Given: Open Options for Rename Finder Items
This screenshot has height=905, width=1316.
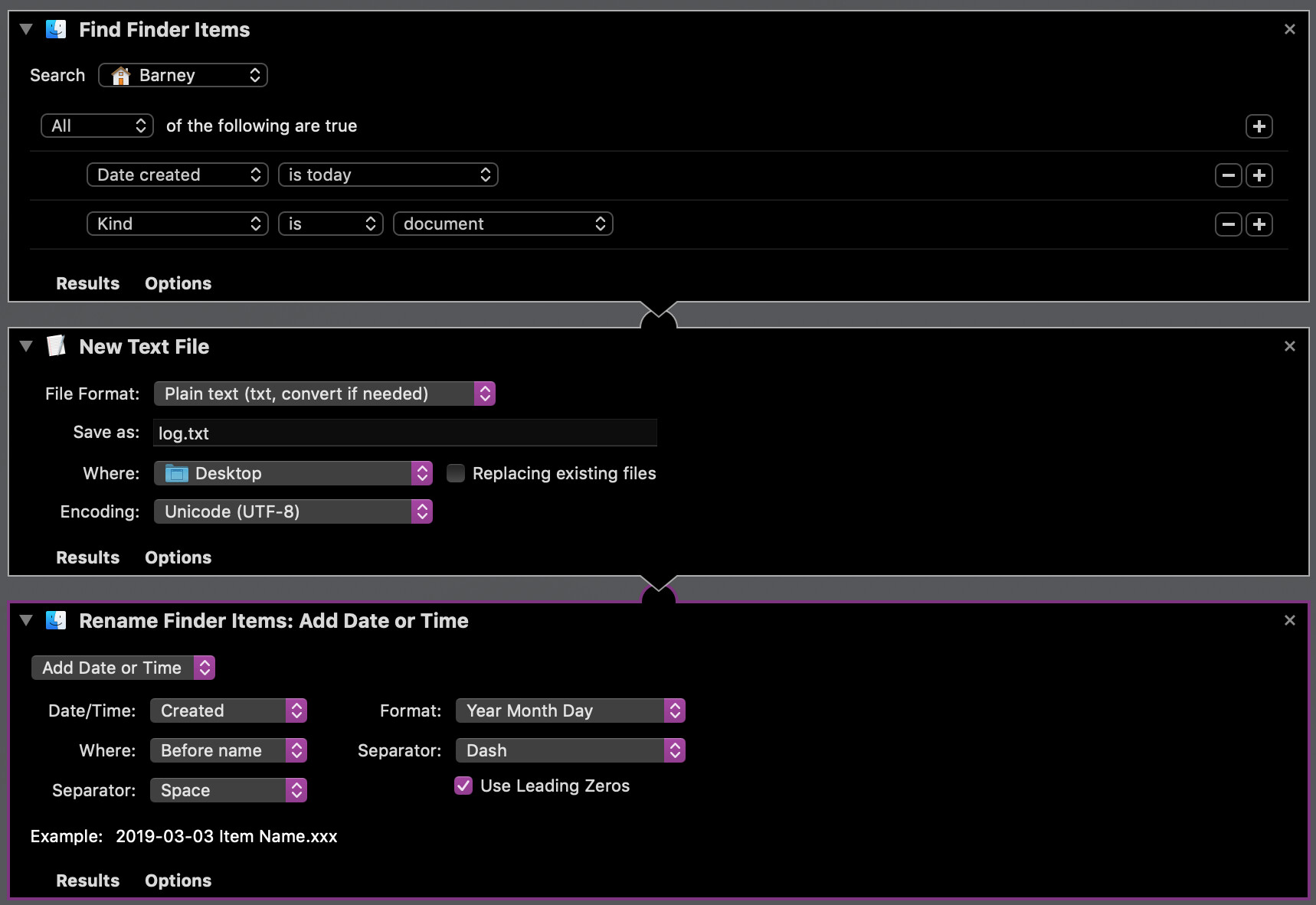Looking at the screenshot, I should click(178, 880).
